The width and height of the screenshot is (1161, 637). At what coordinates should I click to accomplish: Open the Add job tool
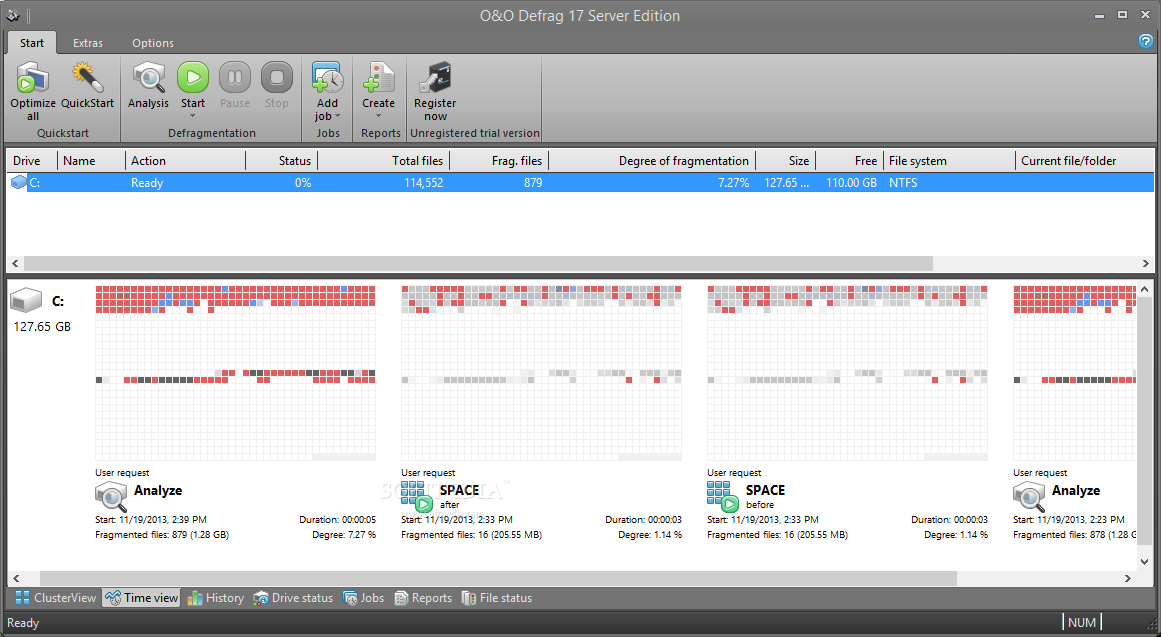(327, 79)
